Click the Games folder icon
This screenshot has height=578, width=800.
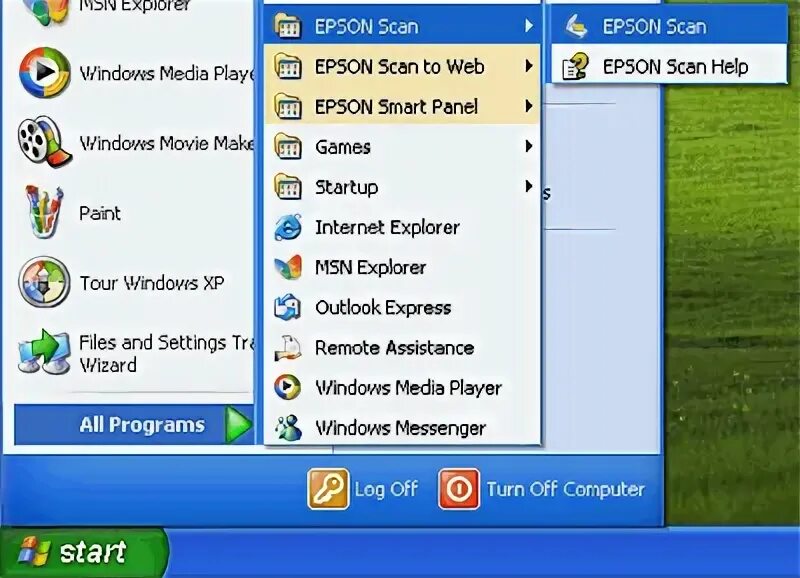pyautogui.click(x=288, y=146)
